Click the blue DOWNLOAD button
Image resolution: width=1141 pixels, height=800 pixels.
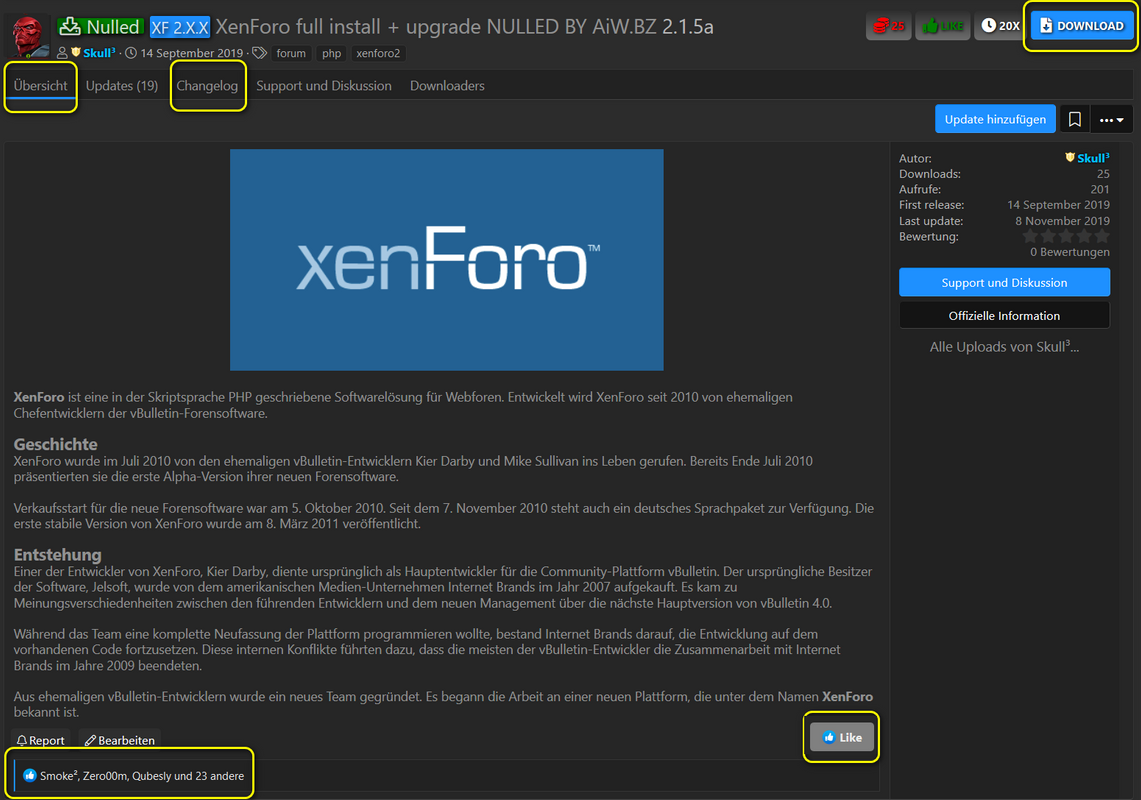[x=1081, y=26]
